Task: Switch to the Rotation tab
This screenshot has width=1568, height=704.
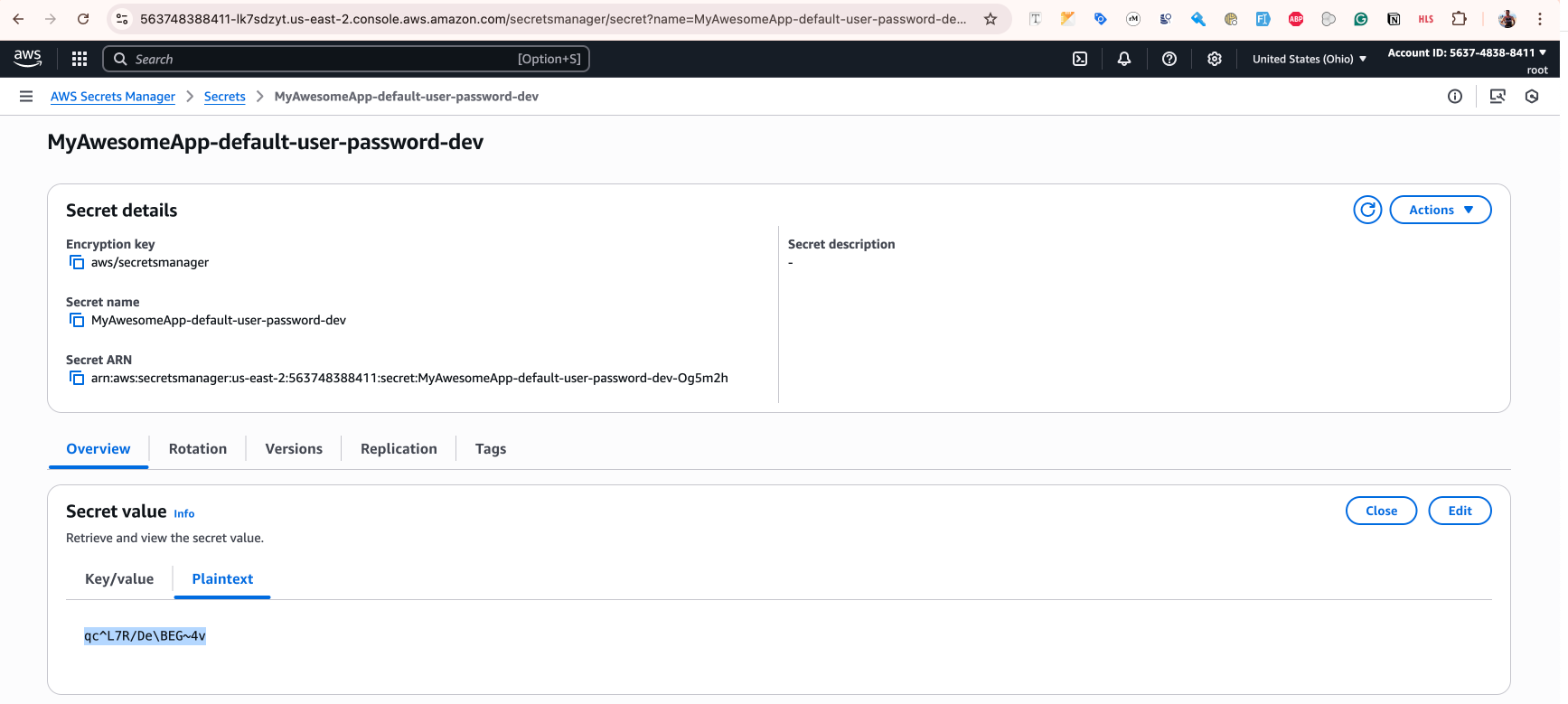Action: (x=198, y=449)
